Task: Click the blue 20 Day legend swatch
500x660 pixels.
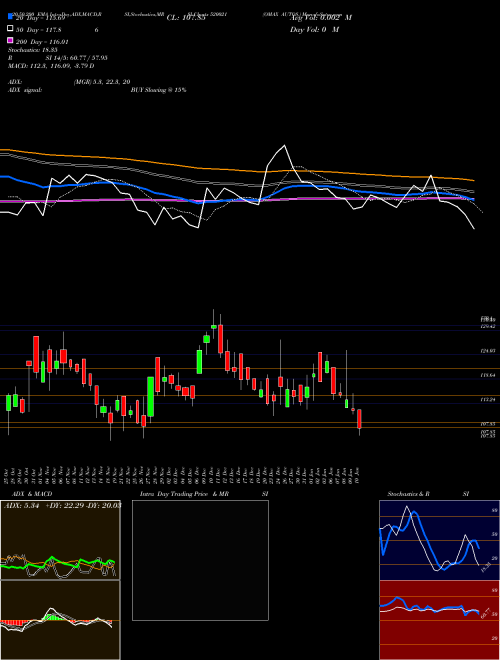Action: tap(10, 17)
